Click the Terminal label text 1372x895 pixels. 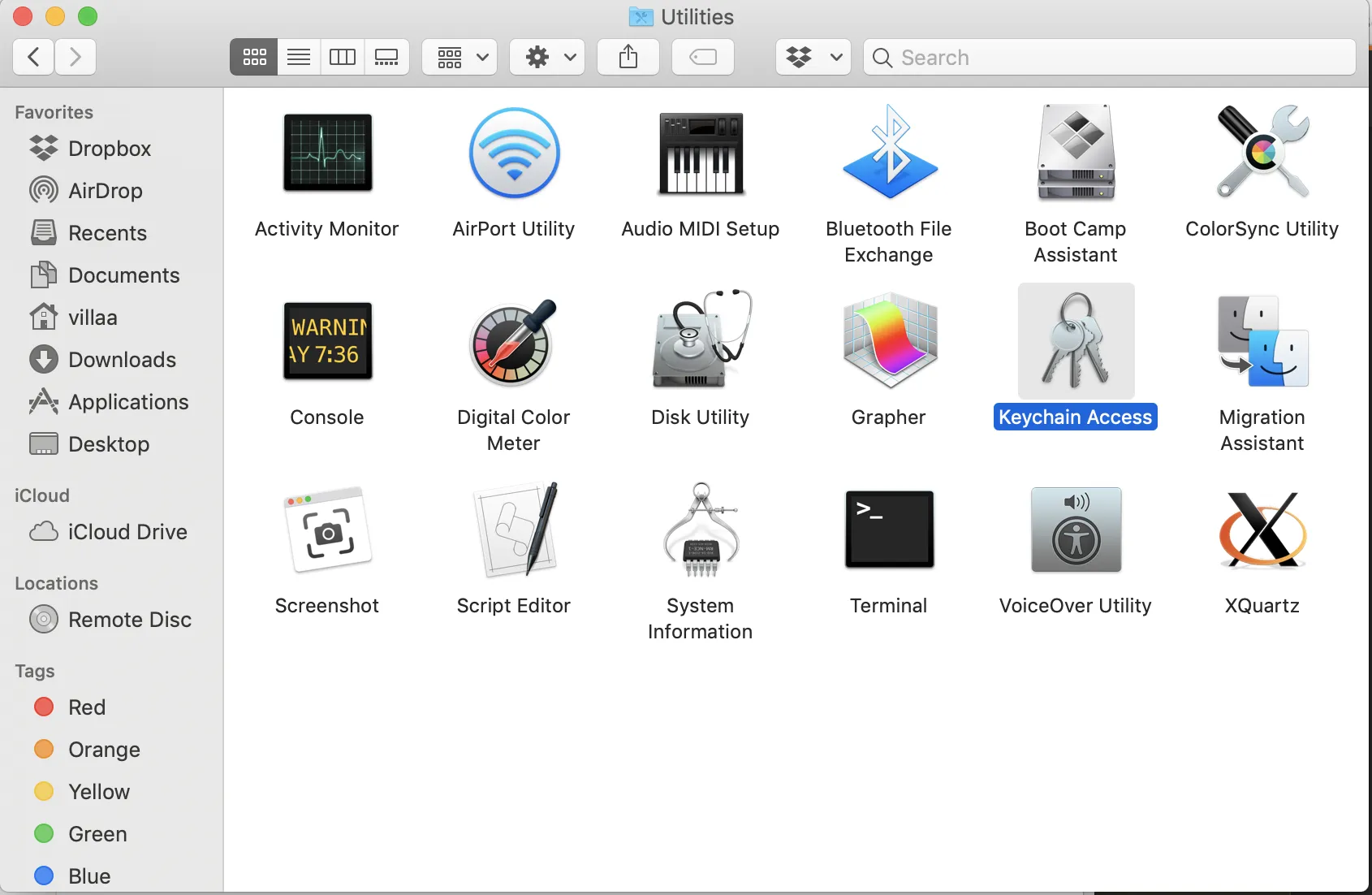coord(889,606)
